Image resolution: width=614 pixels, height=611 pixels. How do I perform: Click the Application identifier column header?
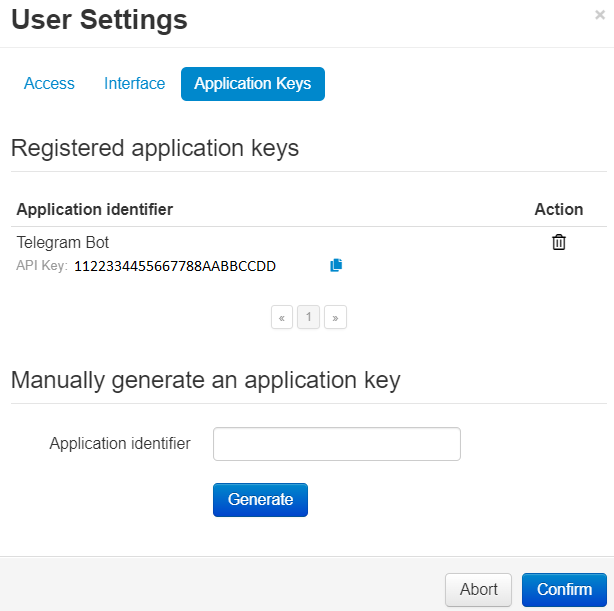pos(95,209)
